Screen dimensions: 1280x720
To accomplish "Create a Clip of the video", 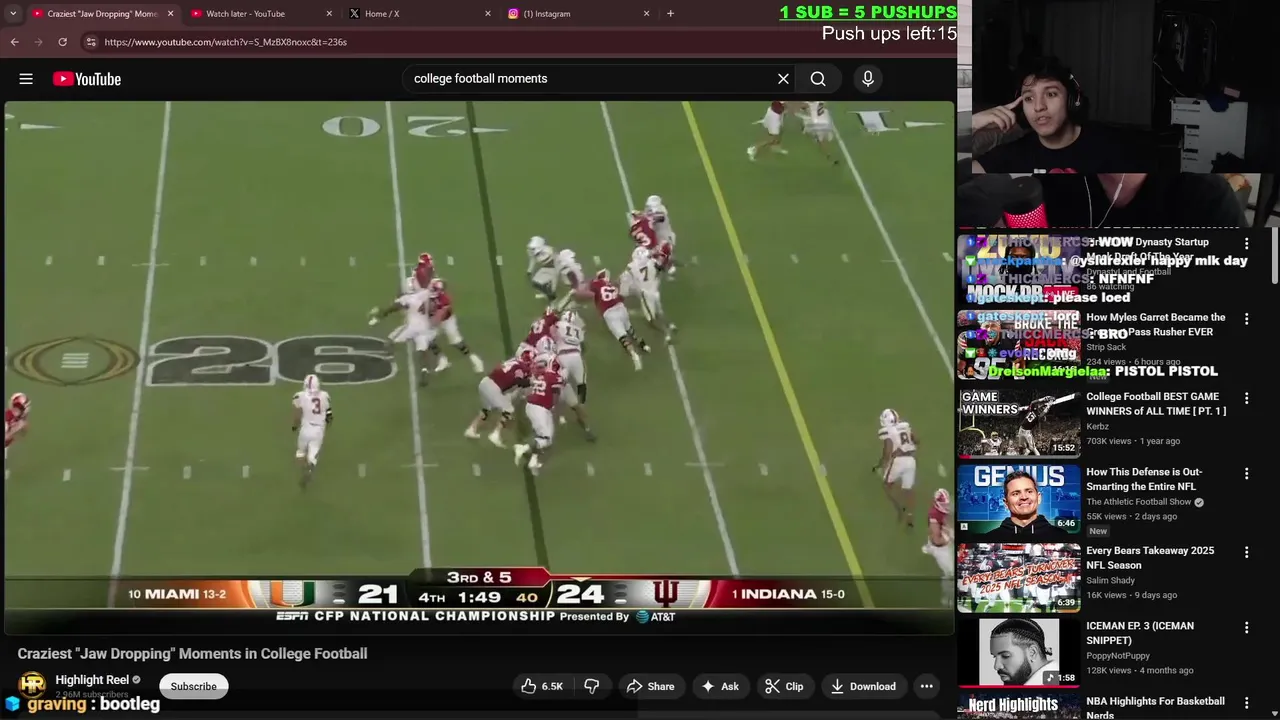I will pos(784,686).
